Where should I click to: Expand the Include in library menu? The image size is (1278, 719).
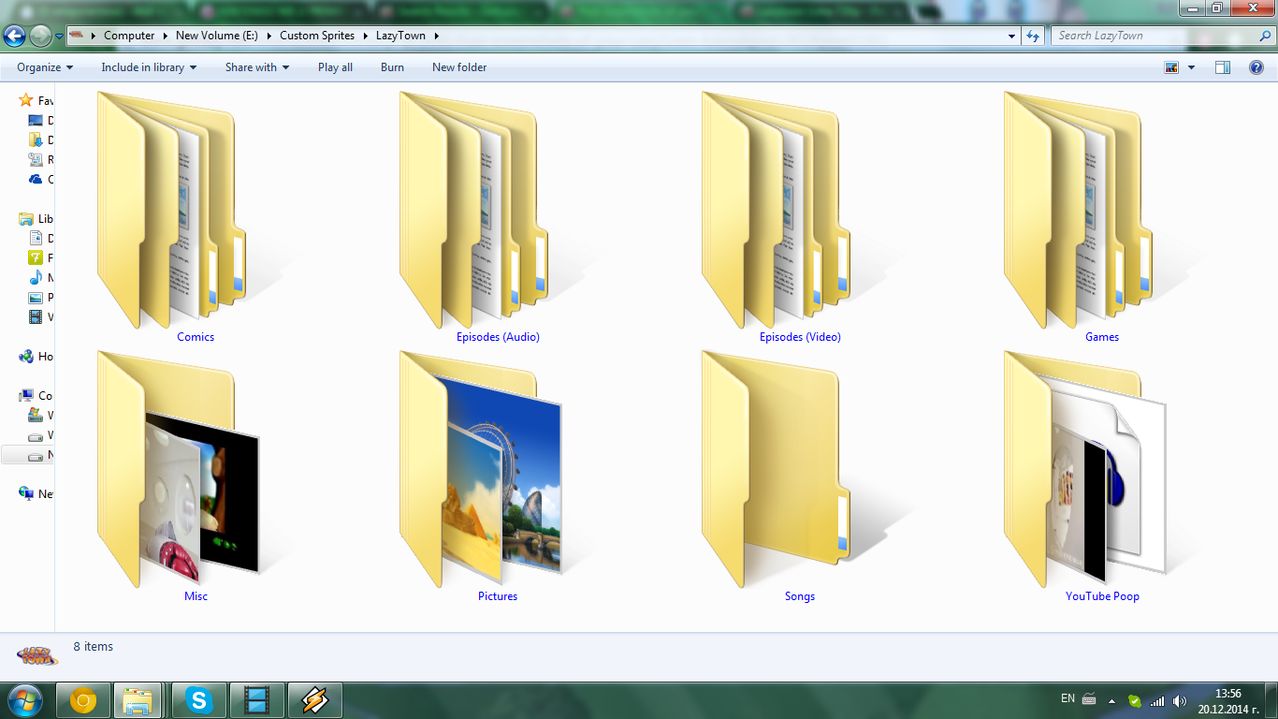pyautogui.click(x=148, y=67)
